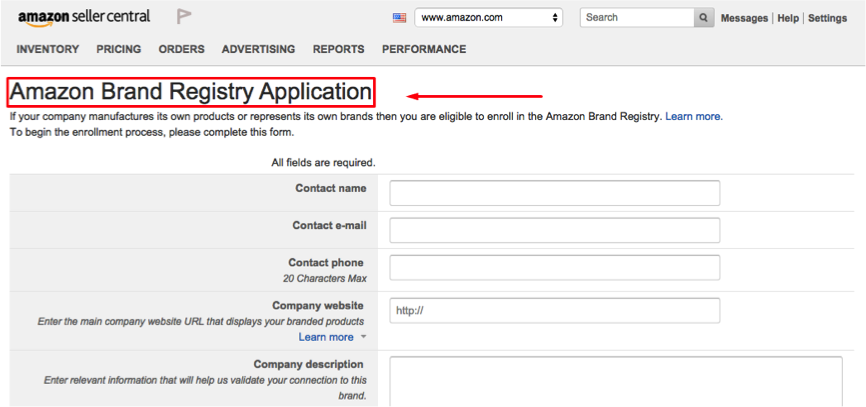
Task: Open the PRICING menu
Action: click(119, 49)
